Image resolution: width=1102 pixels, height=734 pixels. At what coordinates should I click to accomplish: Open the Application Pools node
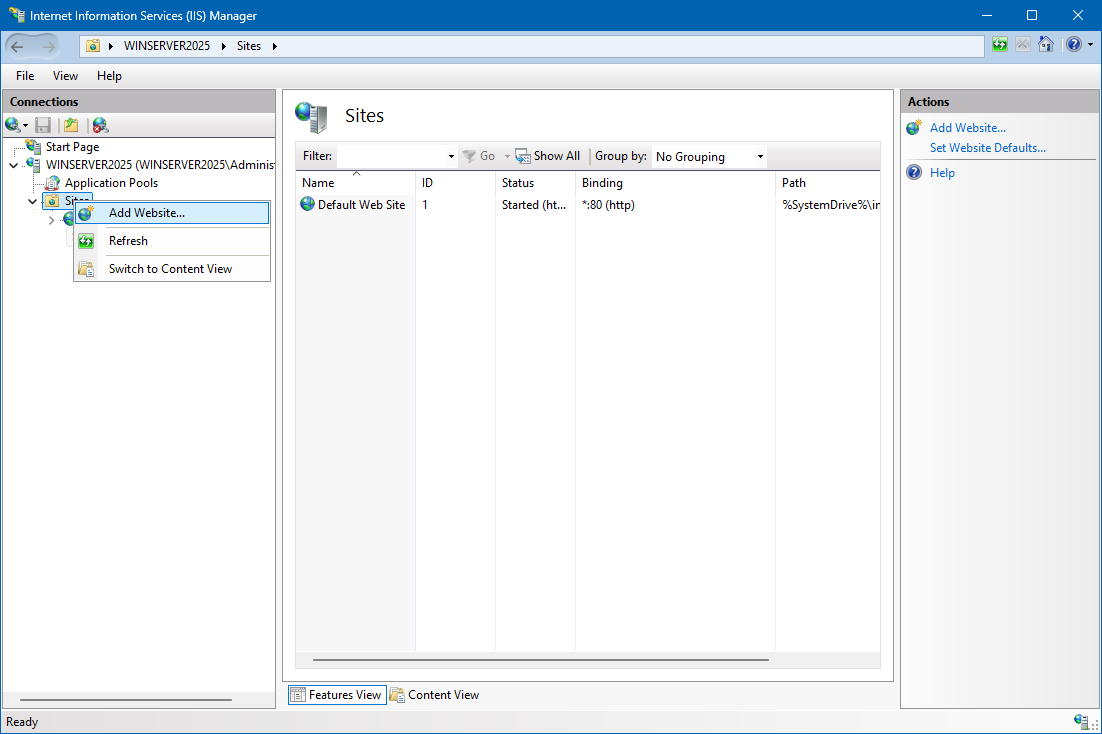(x=111, y=183)
